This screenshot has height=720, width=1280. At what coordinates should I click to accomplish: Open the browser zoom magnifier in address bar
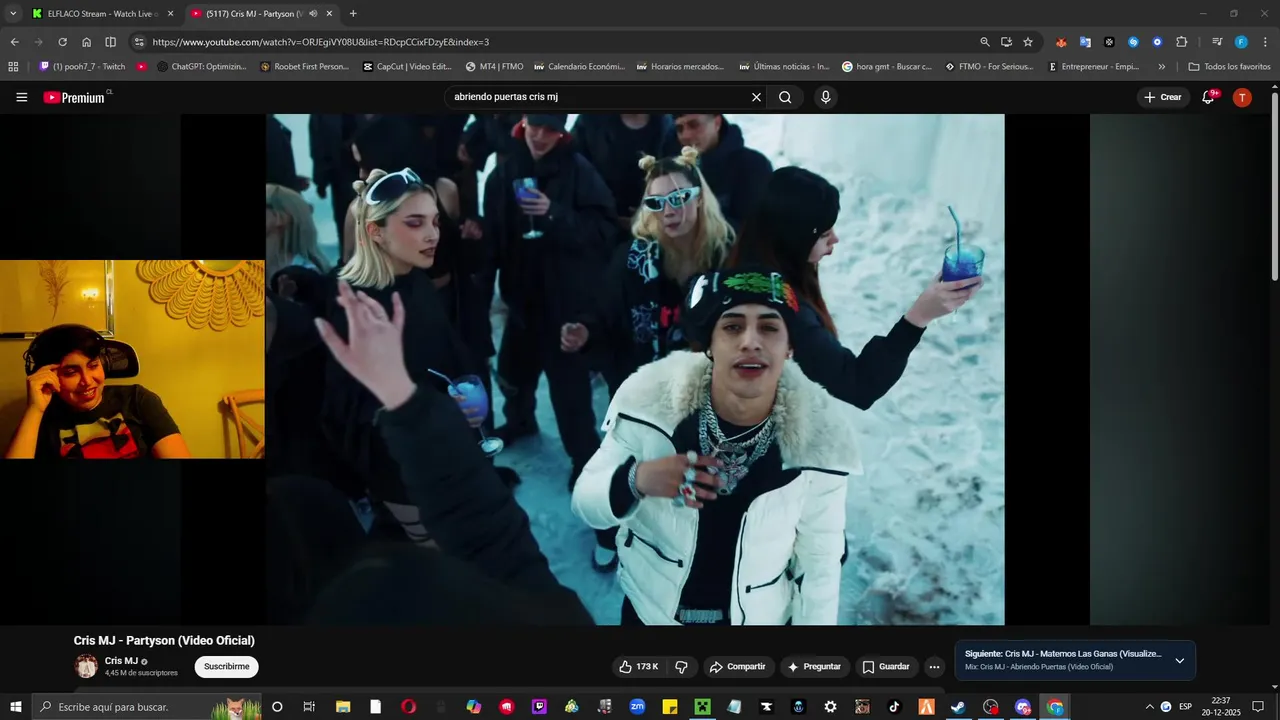pyautogui.click(x=985, y=42)
